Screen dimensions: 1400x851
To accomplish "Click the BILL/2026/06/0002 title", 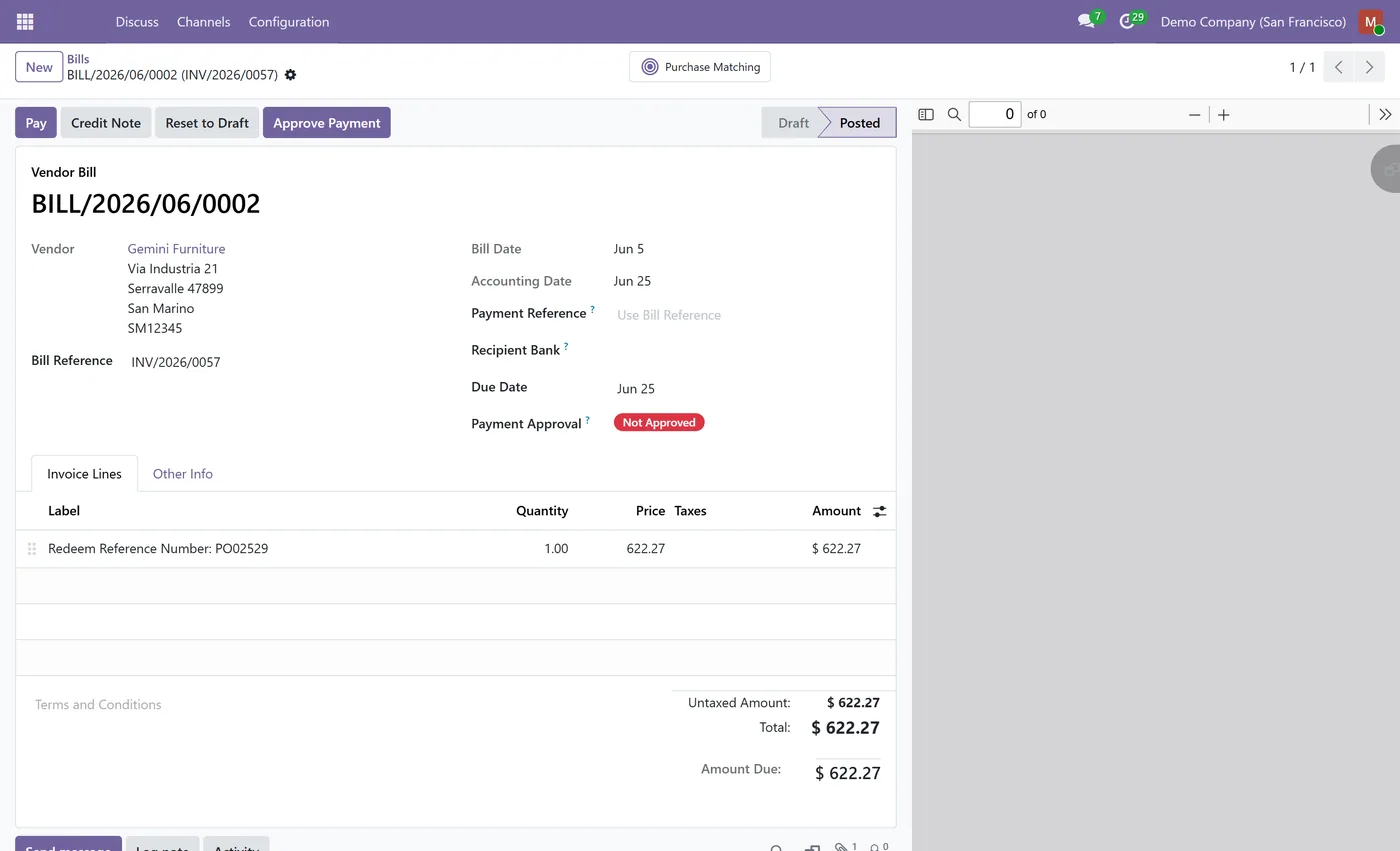I will point(146,204).
